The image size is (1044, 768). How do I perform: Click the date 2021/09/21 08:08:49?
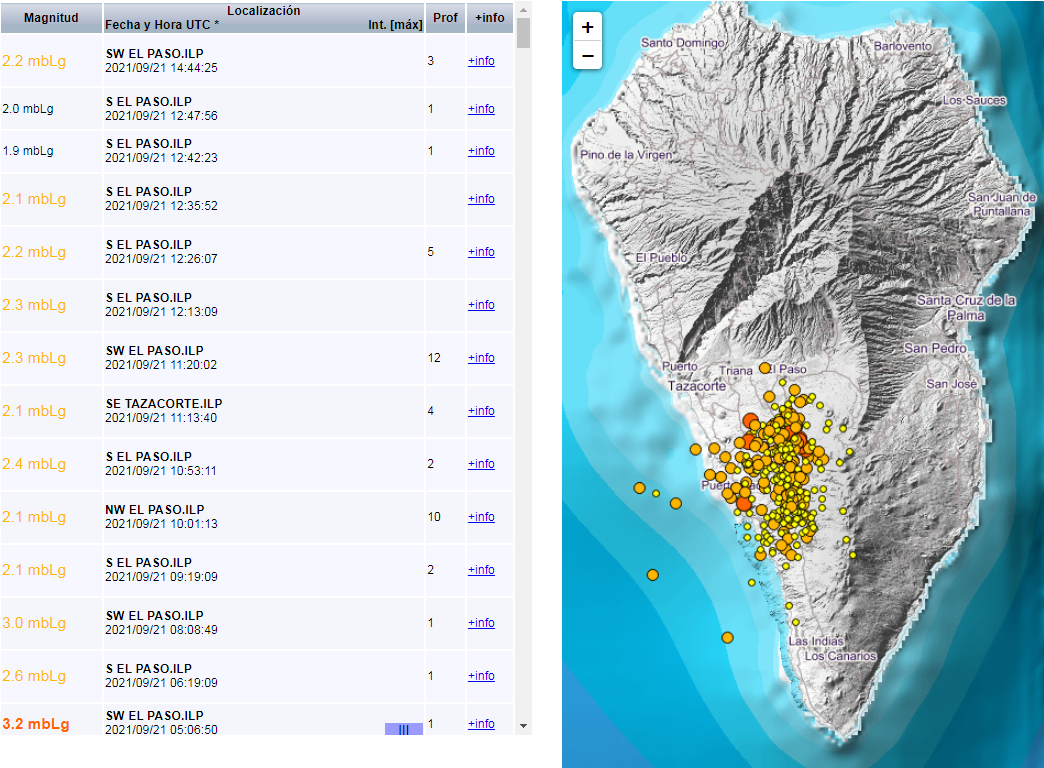[161, 629]
